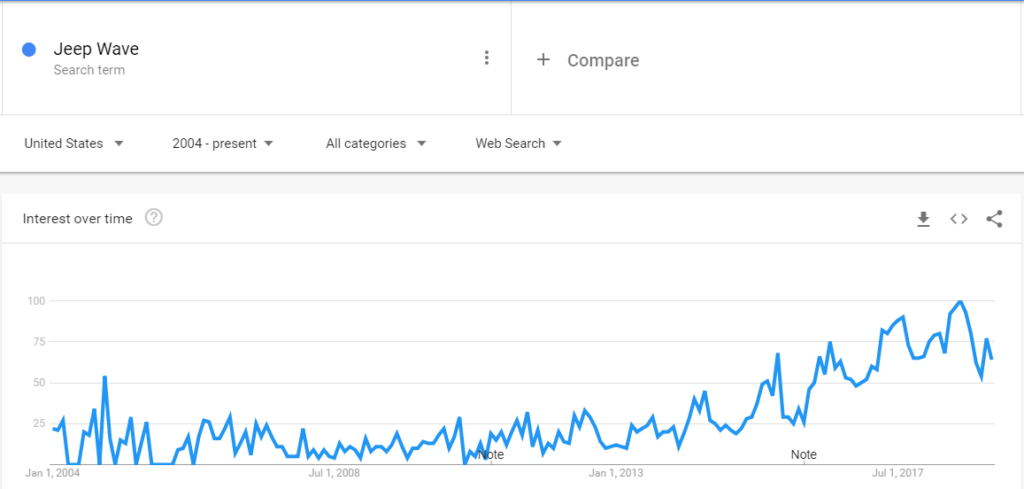Screen dimensions: 1024x489
Task: Open the three-dot menu for Jeep Wave
Action: [x=487, y=58]
